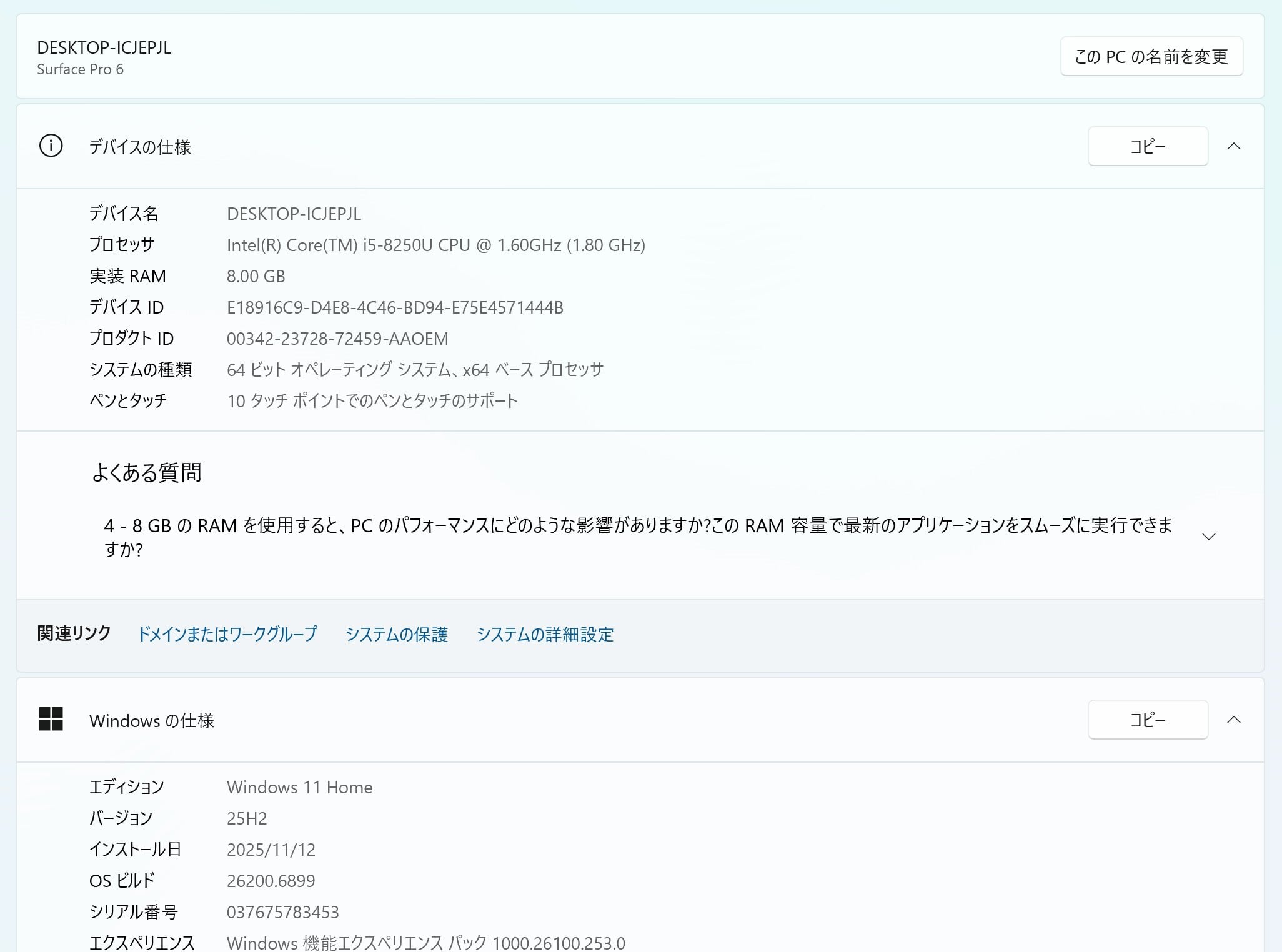Click the Windows の仕様 section header
The image size is (1282, 952).
(152, 720)
